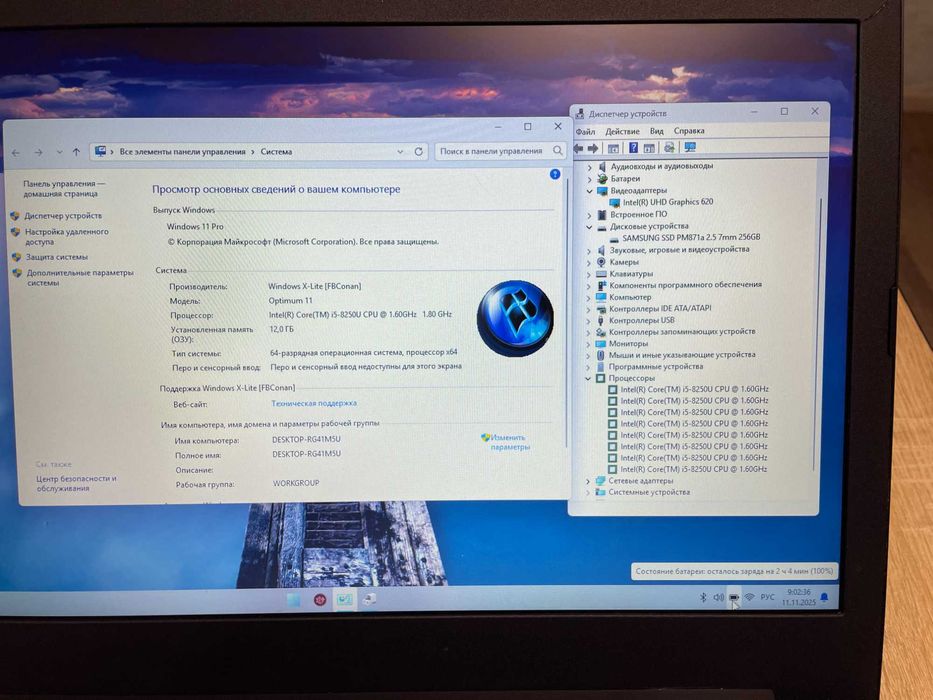Click the red round app icon on taskbar

click(320, 599)
